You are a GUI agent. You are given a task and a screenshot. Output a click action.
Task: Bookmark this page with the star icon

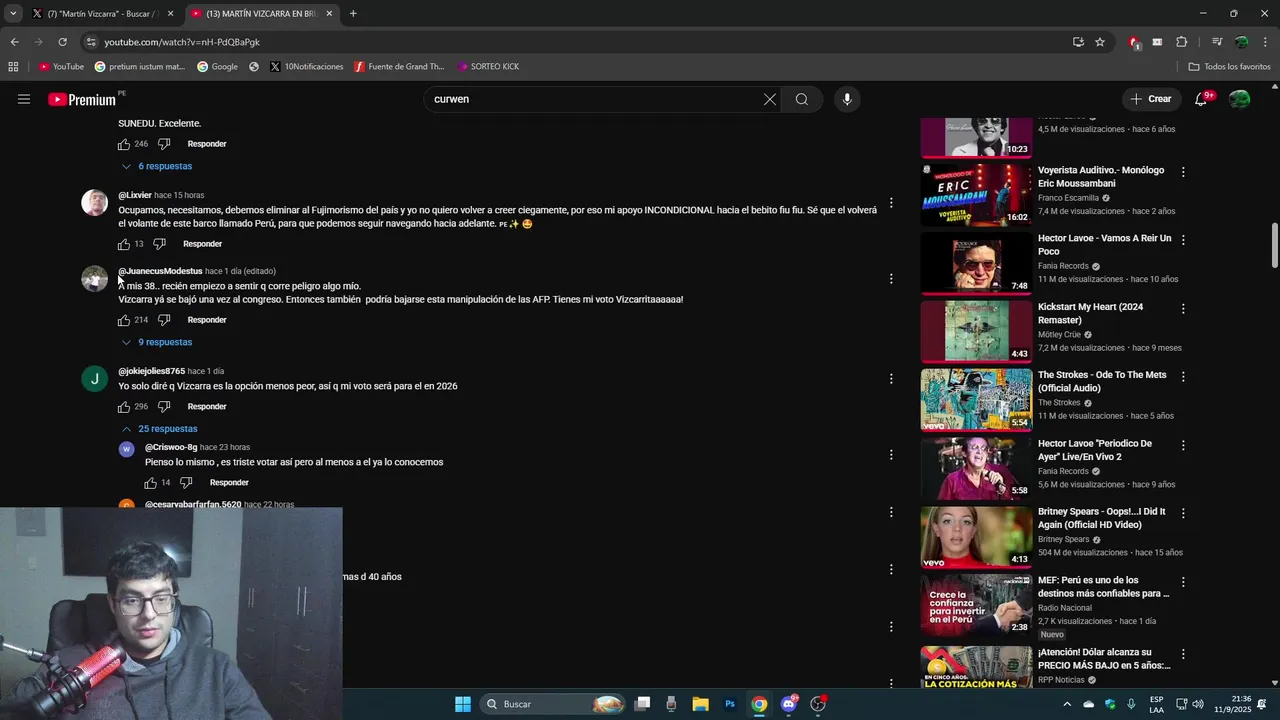1100,42
